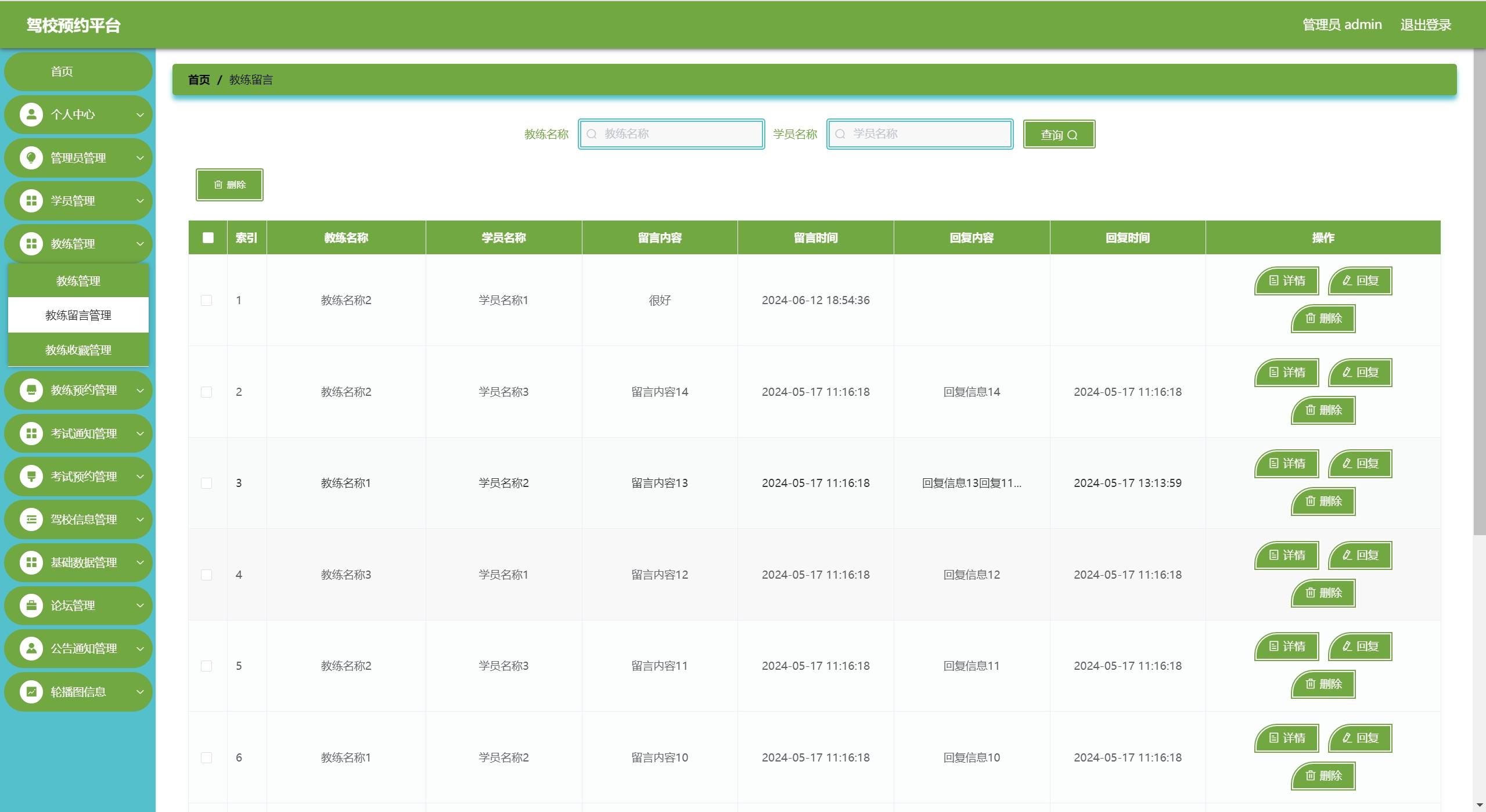
Task: Click the 考试预约管理 sidebar icon
Action: [31, 476]
